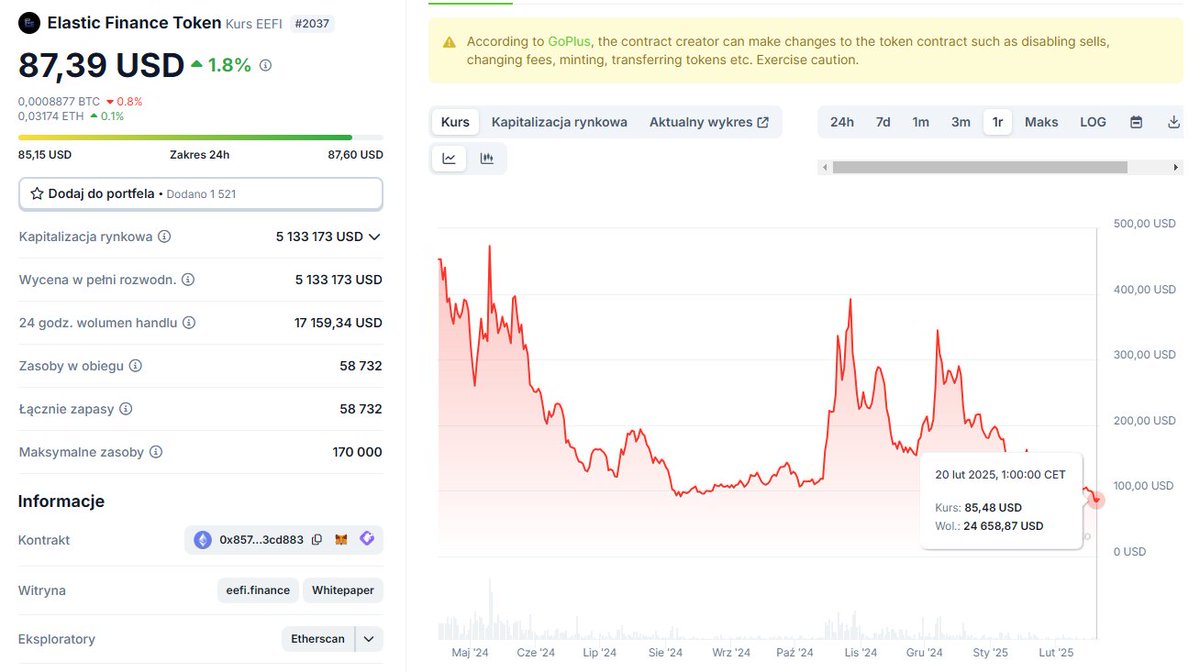Set chart range to 7d
The image size is (1200, 672).
point(883,122)
